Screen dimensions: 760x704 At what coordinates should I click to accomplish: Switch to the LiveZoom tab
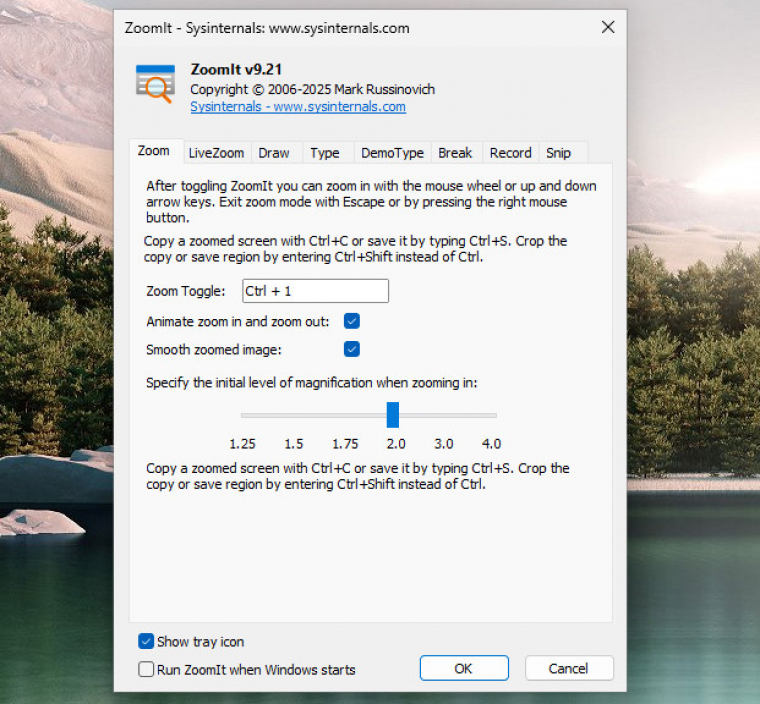[216, 153]
